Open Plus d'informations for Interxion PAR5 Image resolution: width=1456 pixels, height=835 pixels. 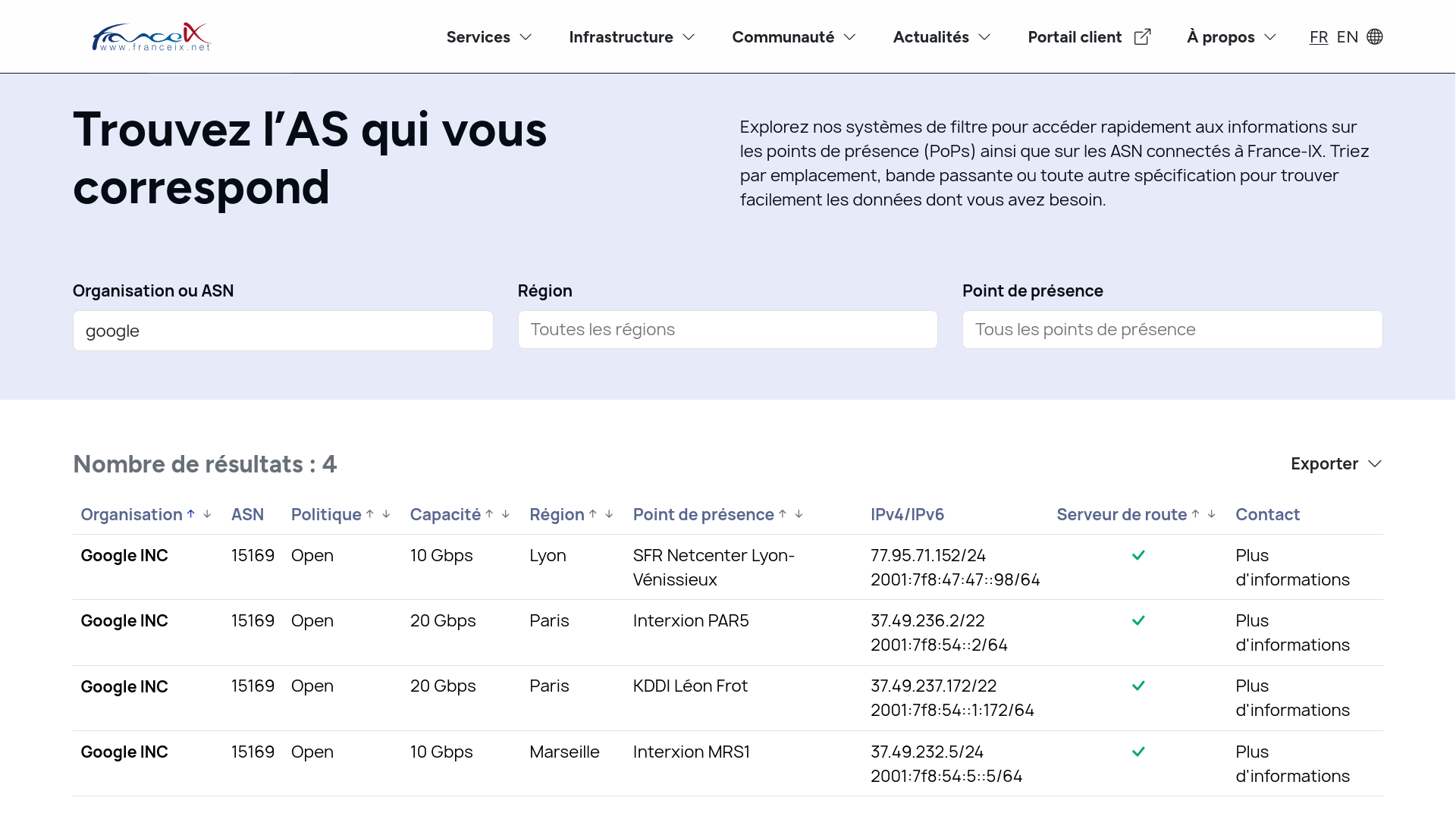point(1292,633)
